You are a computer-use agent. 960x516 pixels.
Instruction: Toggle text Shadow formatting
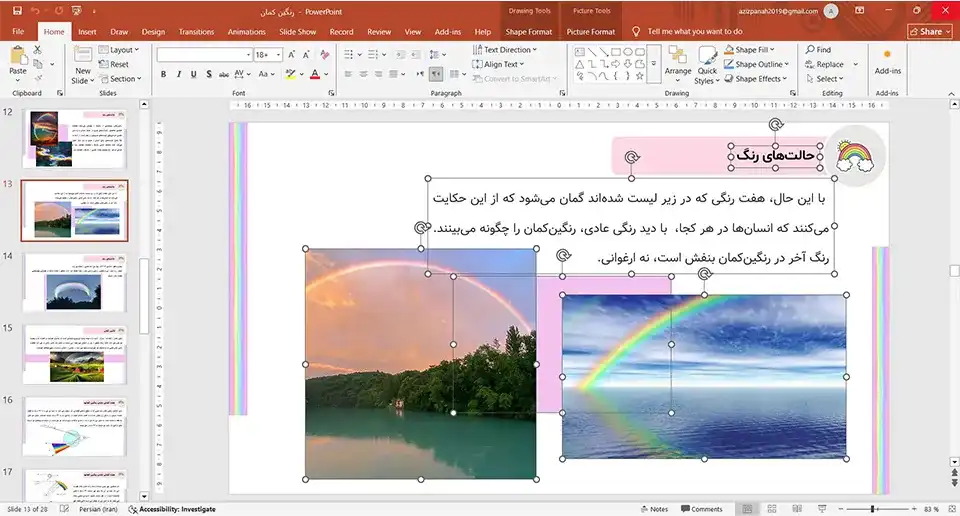coord(209,74)
